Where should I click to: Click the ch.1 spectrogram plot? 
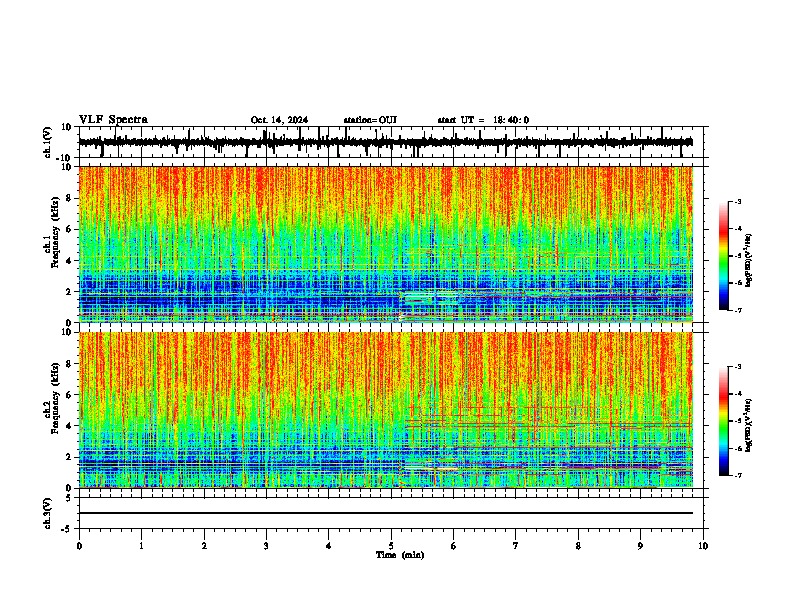(x=386, y=244)
